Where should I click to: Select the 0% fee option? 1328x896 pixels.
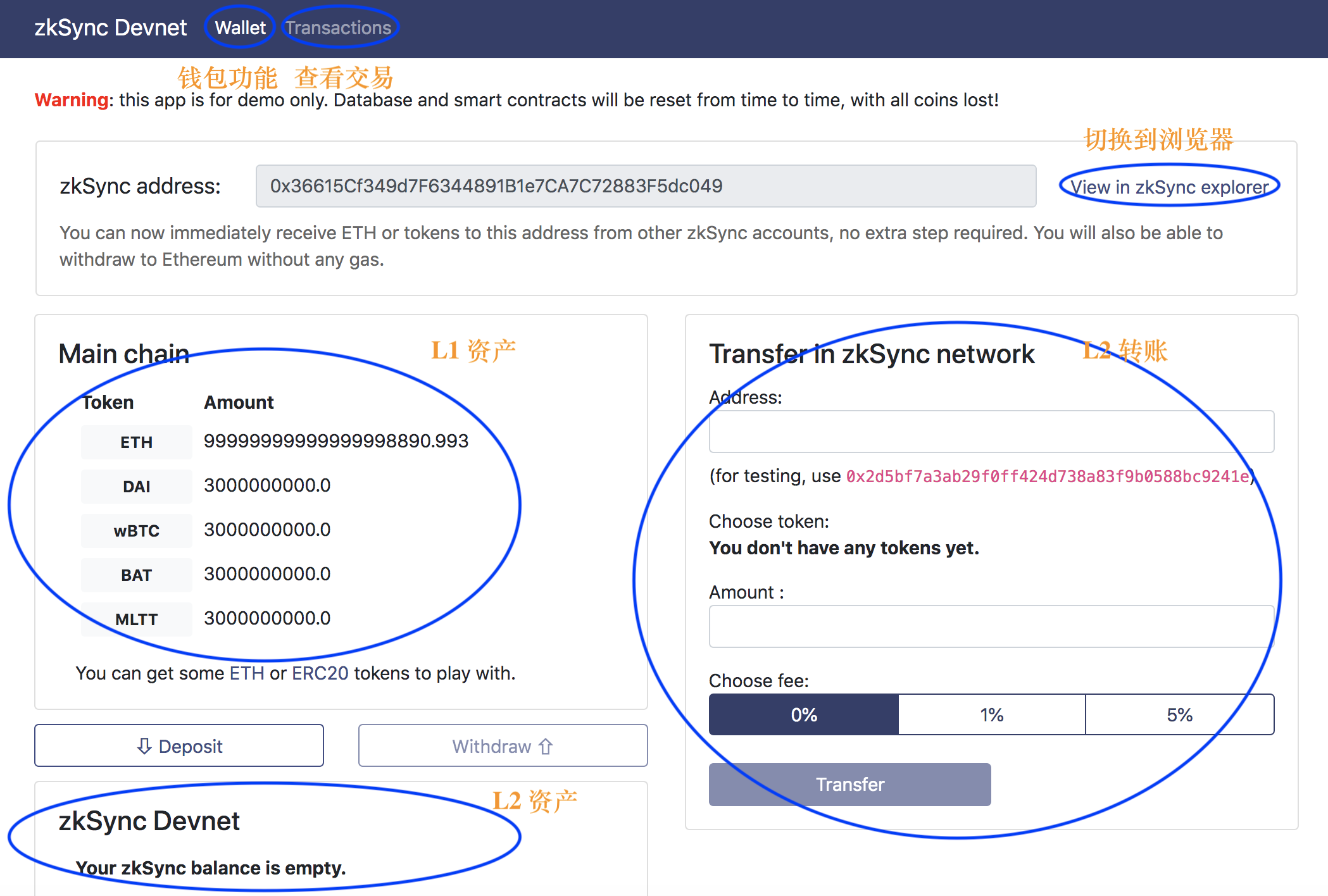point(803,715)
